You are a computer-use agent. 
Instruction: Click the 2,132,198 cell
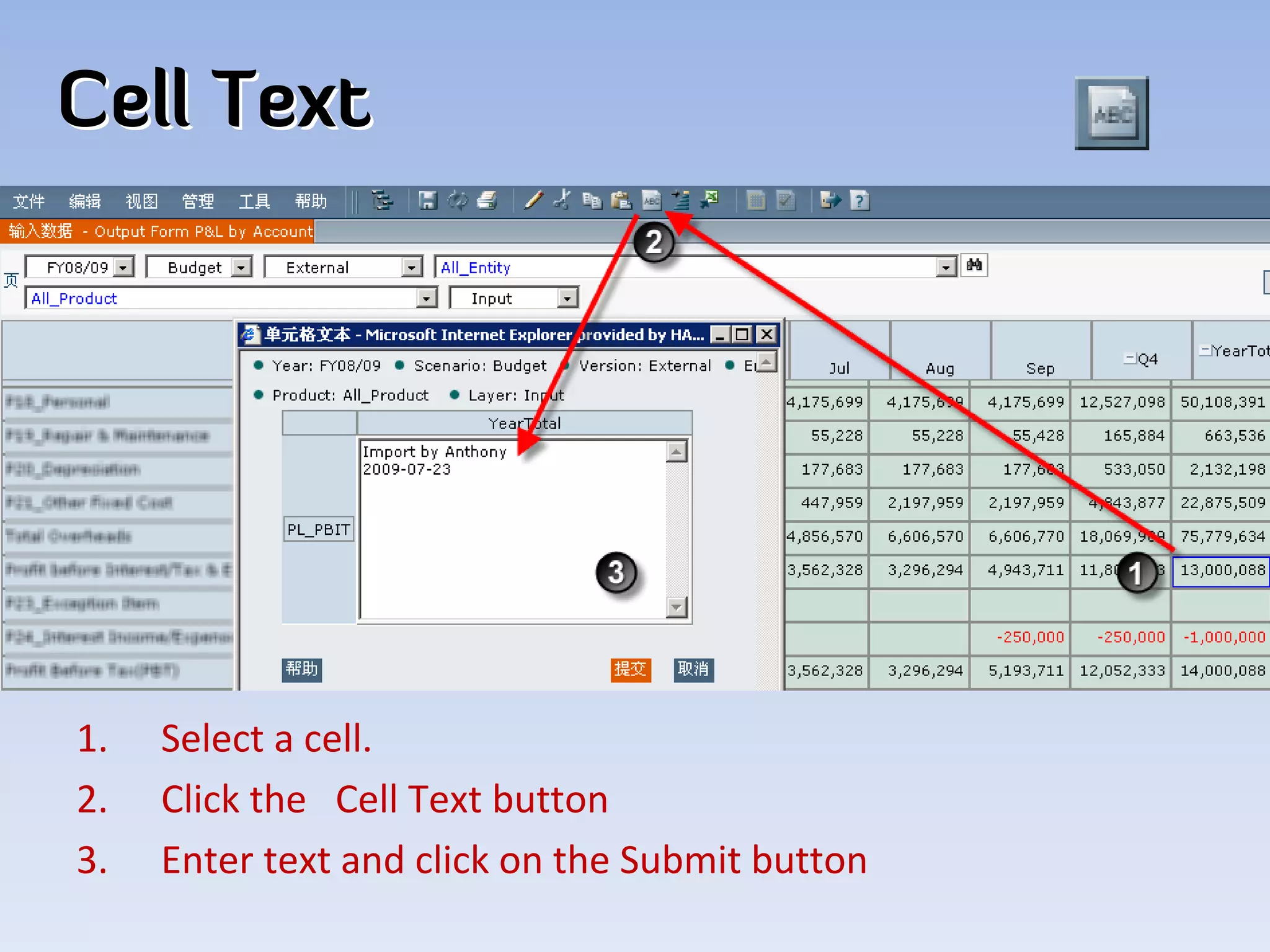pyautogui.click(x=1221, y=469)
